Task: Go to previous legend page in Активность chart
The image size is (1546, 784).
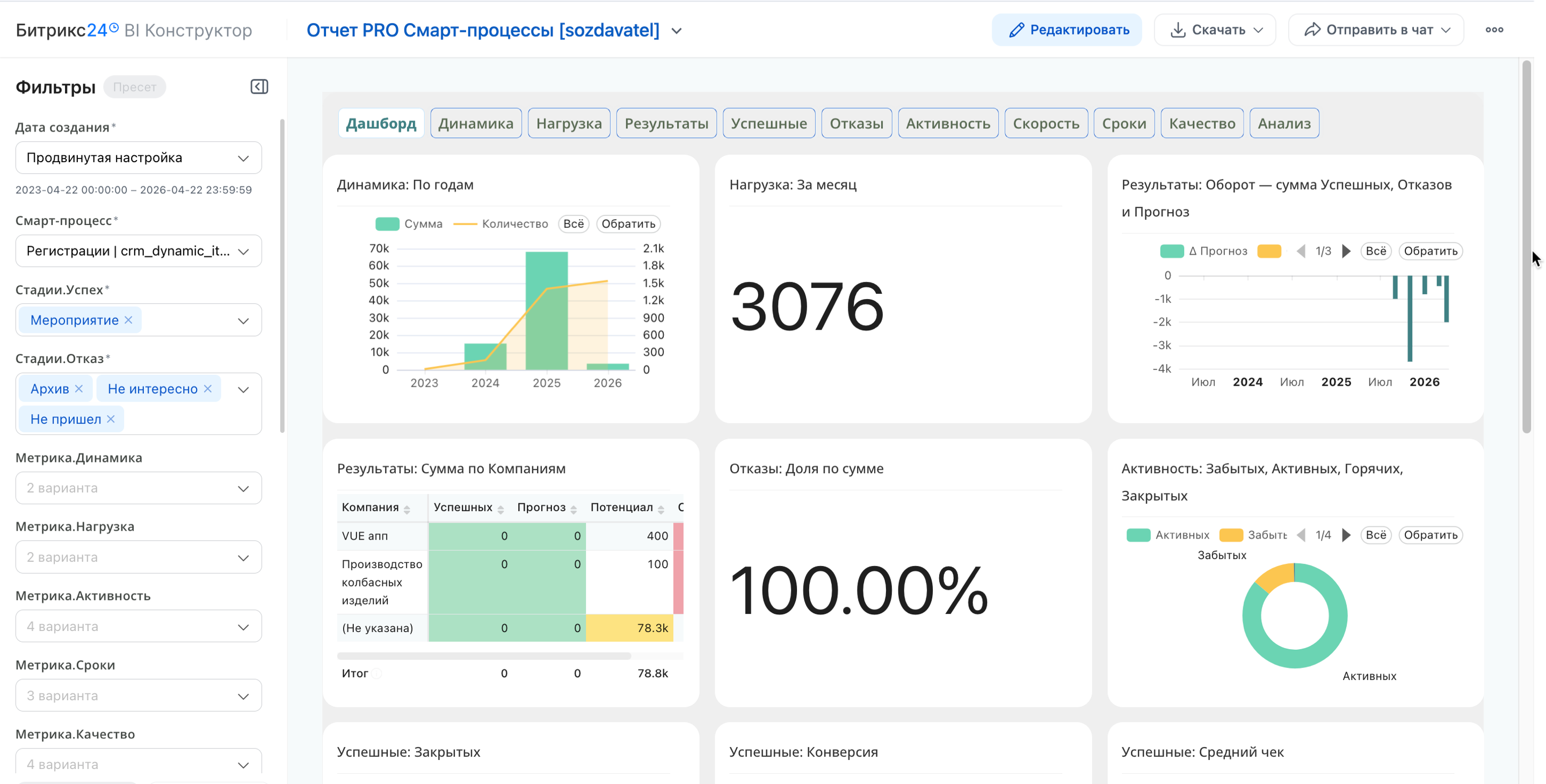Action: click(x=1301, y=535)
